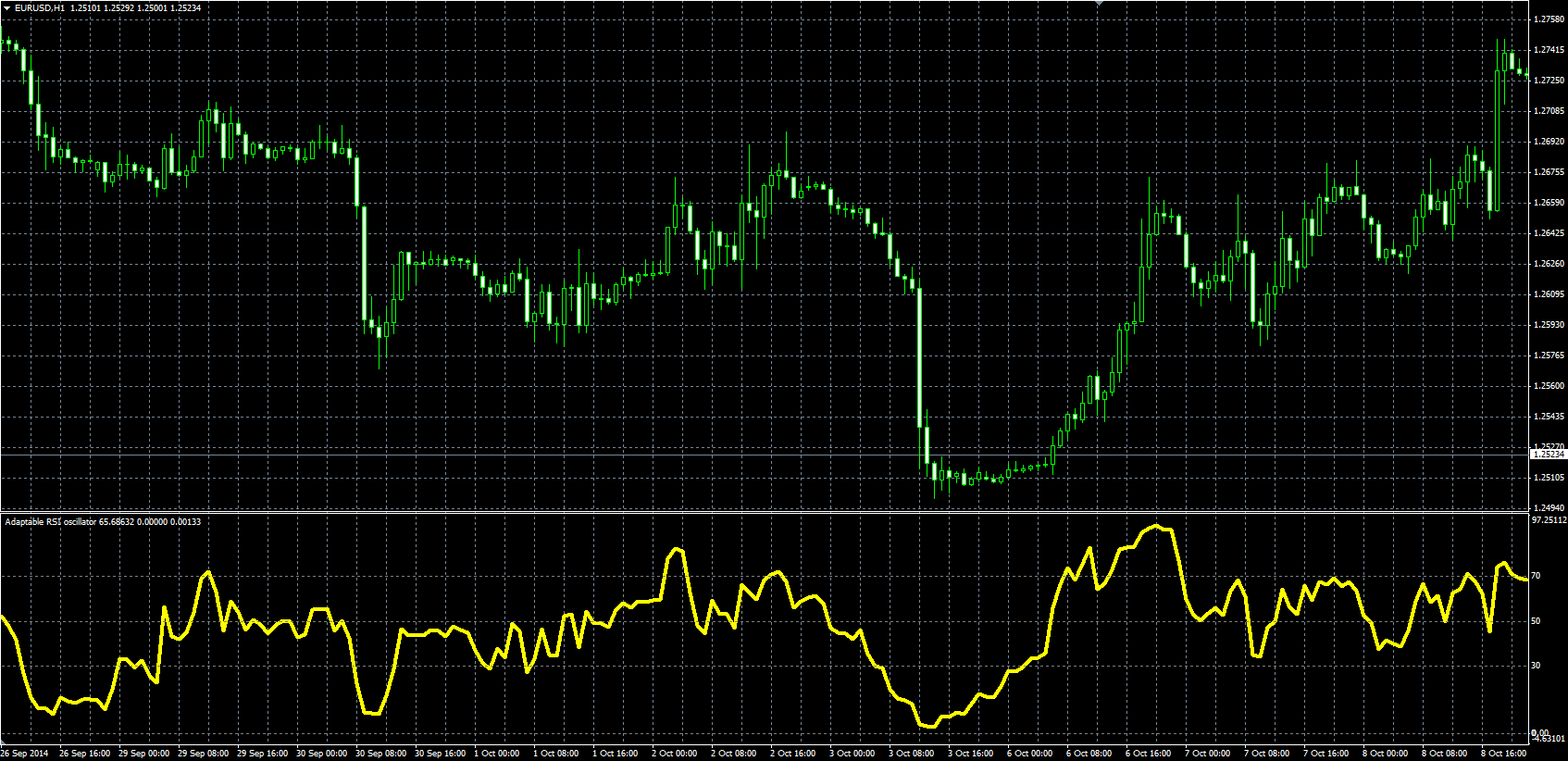
Task: Click time axis label 30 Sep 08:00
Action: (380, 754)
